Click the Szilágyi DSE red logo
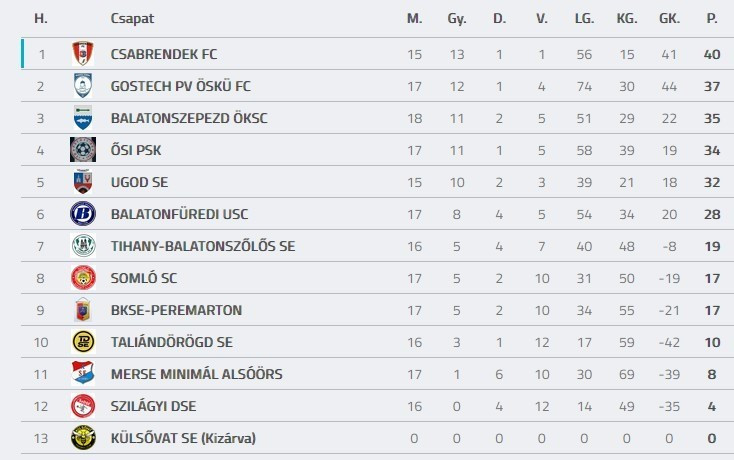734x460 pixels. coord(83,406)
